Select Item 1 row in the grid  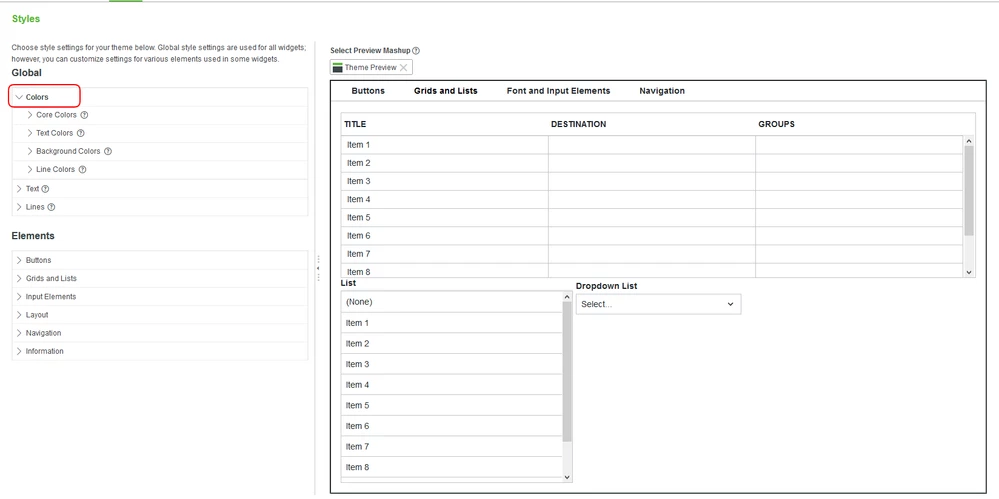(x=652, y=145)
